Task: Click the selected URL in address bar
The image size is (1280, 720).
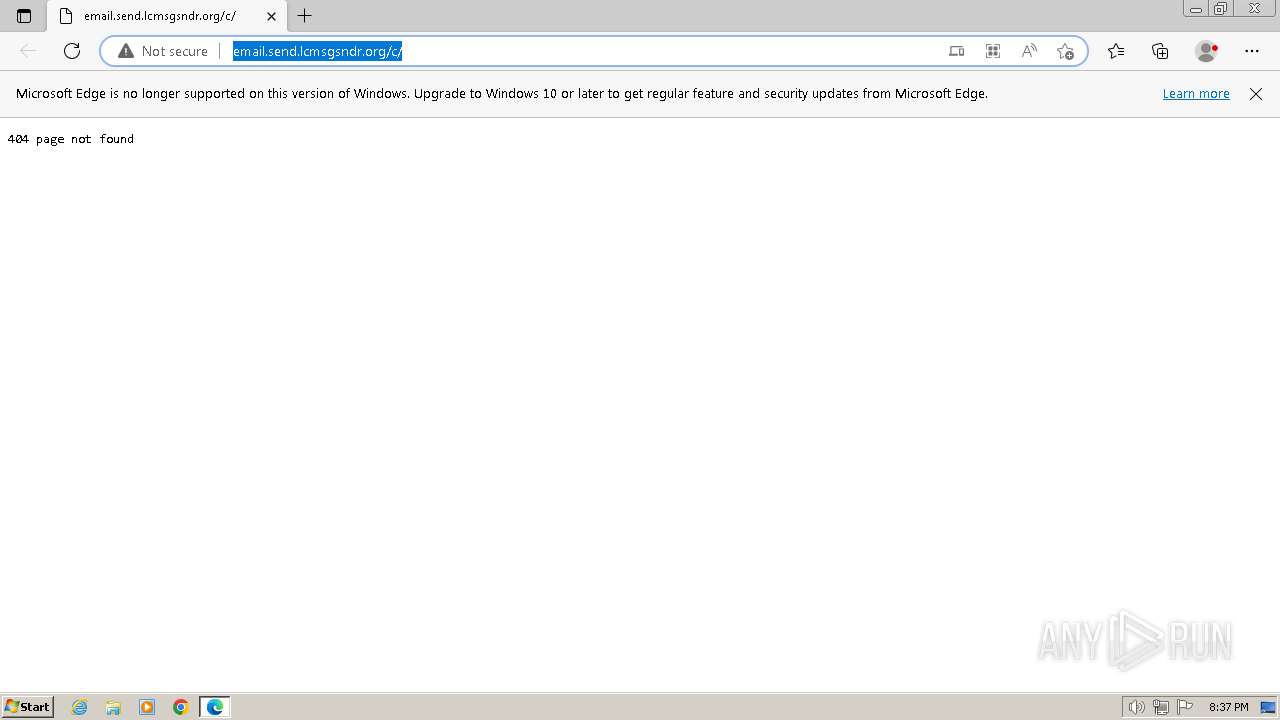Action: pos(317,51)
